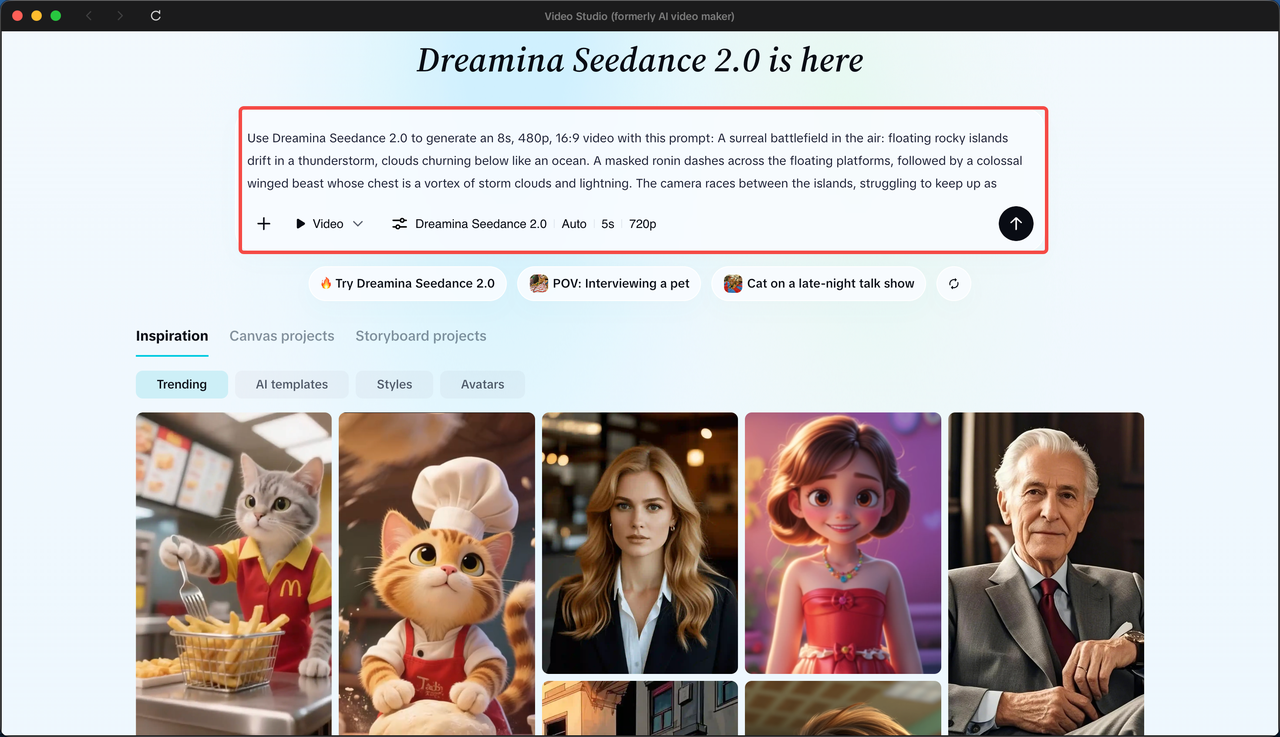Image resolution: width=1280 pixels, height=737 pixels.
Task: Open the Canvas projects tab
Action: click(282, 336)
